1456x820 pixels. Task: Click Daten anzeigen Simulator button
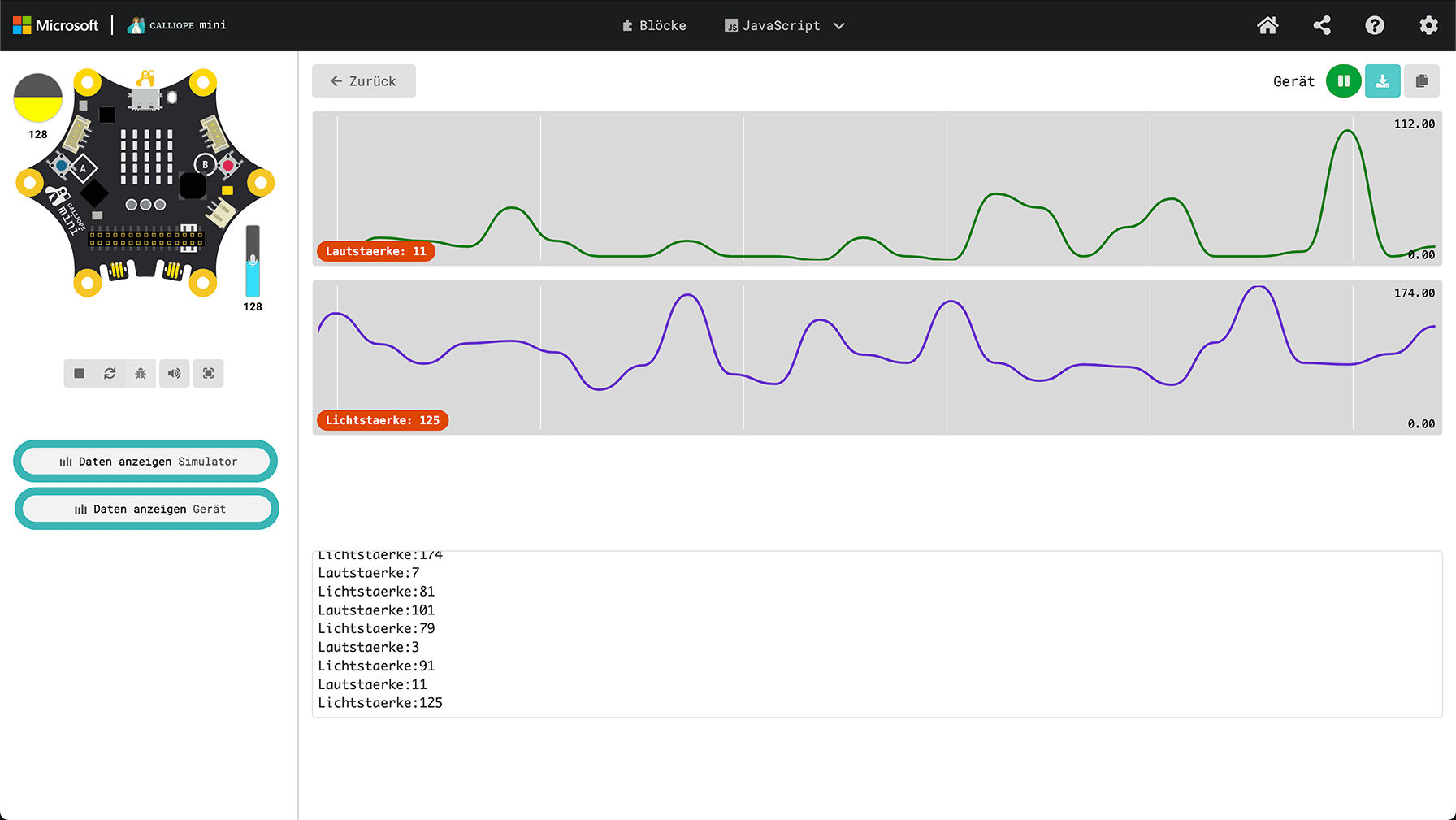click(146, 462)
